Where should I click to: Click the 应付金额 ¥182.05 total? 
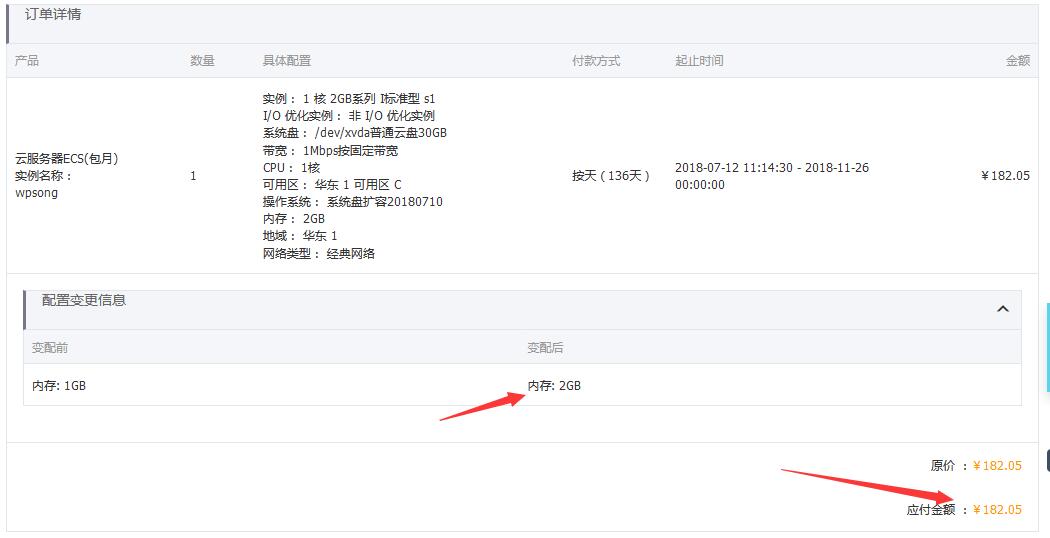(996, 510)
